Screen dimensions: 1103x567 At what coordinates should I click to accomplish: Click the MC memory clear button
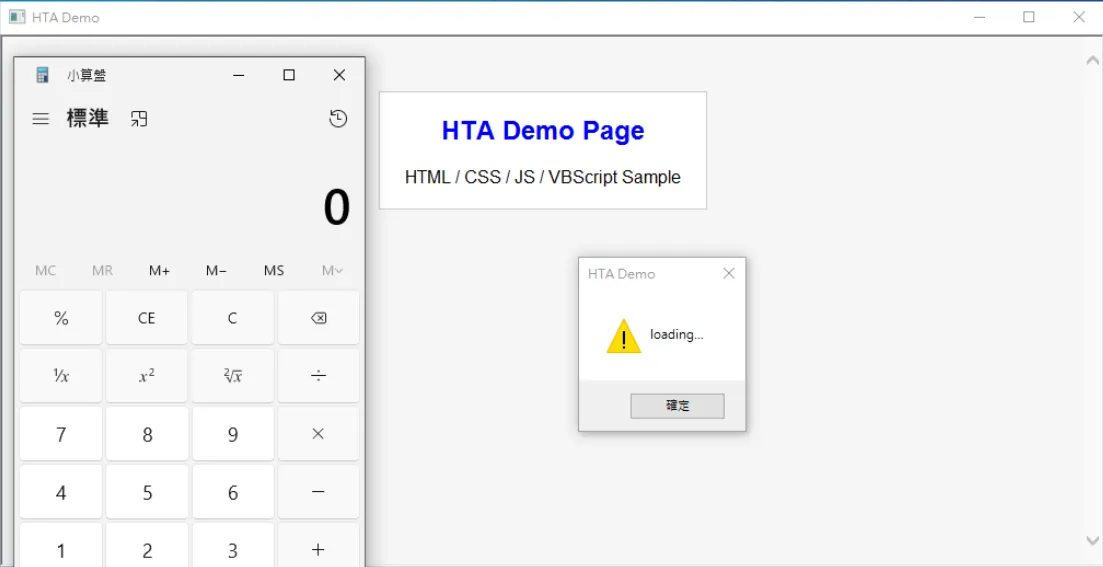(46, 271)
